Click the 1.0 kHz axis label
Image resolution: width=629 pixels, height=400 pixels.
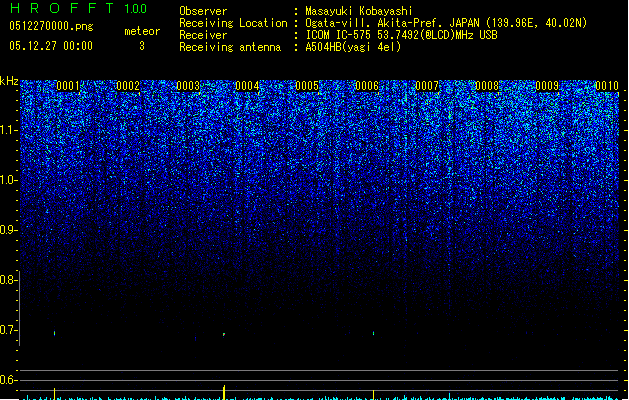[9, 180]
